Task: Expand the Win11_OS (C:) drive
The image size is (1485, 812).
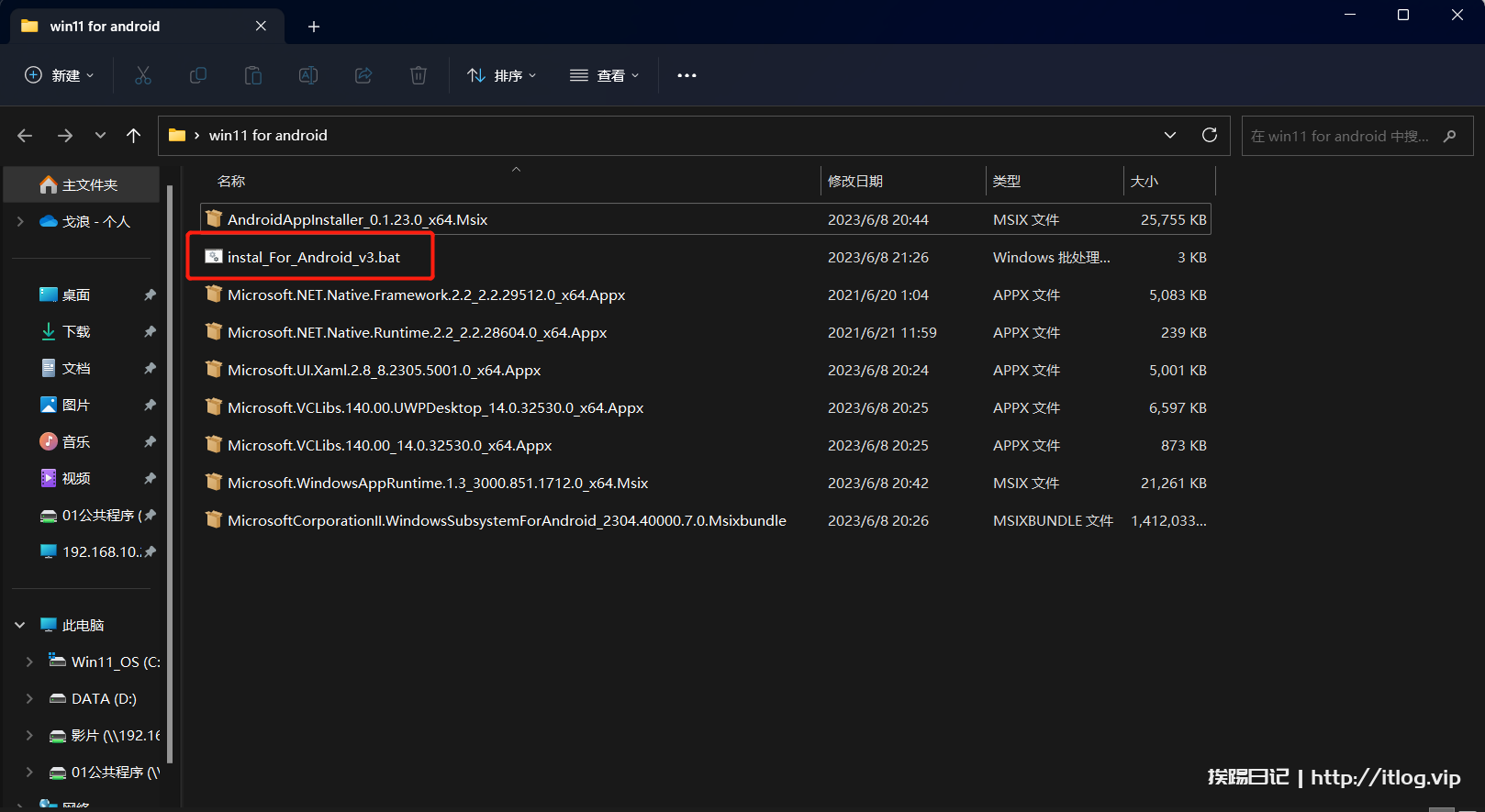Action: tap(29, 662)
